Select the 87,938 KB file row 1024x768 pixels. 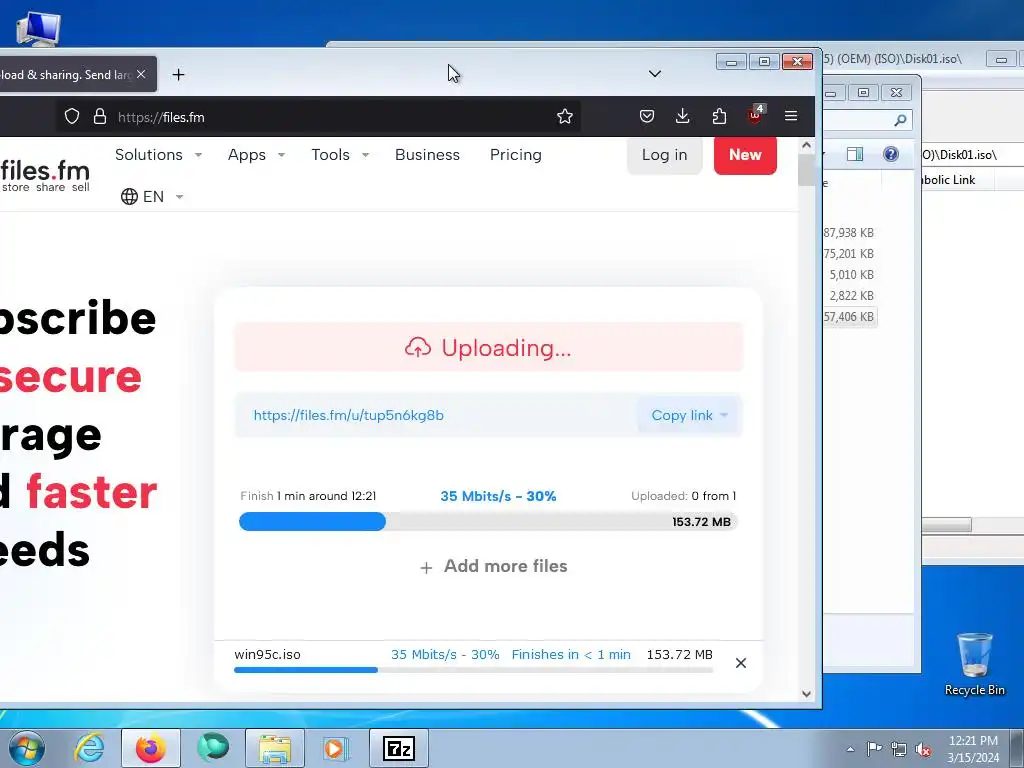click(x=848, y=232)
